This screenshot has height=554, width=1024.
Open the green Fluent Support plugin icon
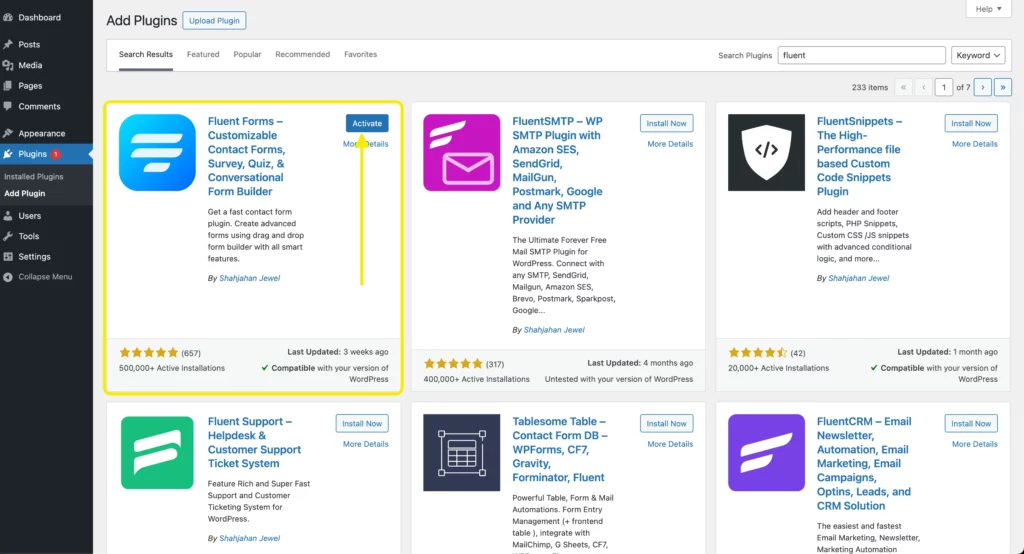[x=157, y=453]
